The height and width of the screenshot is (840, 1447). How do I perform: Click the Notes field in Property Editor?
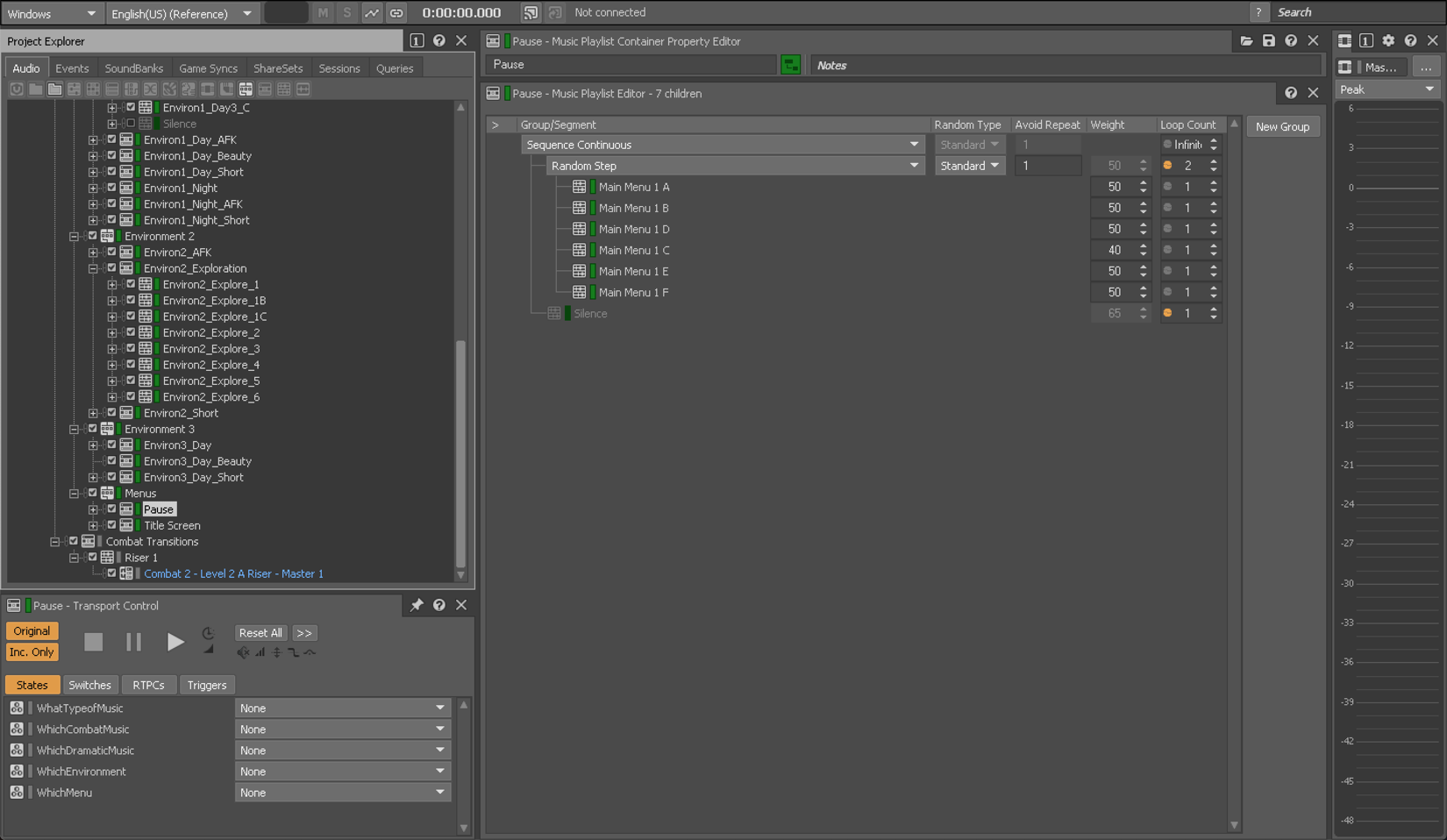[x=1065, y=65]
